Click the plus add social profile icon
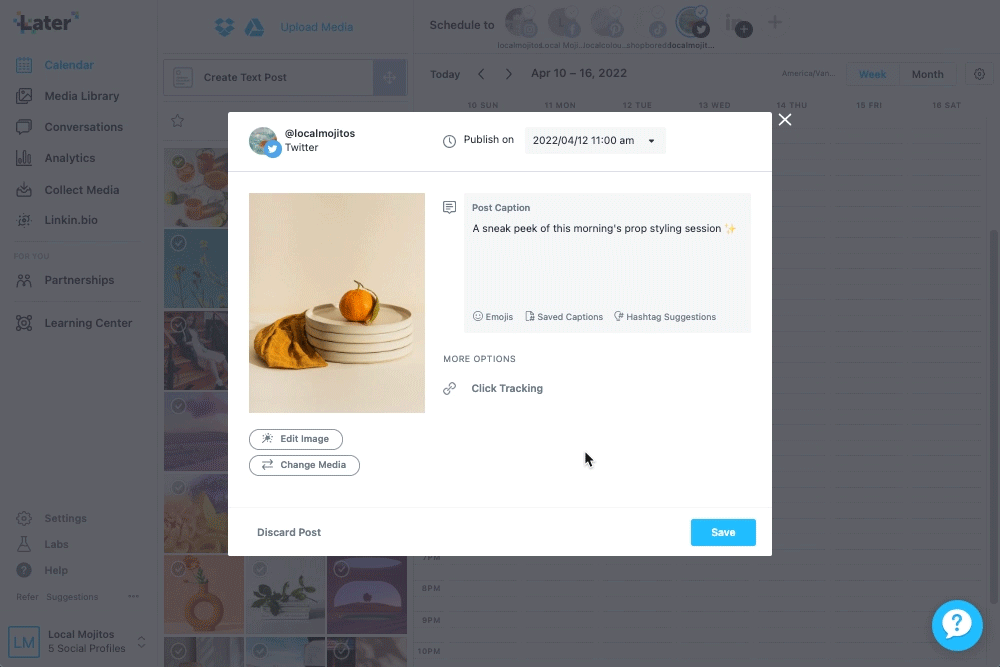Image resolution: width=1000 pixels, height=667 pixels. pyautogui.click(x=775, y=23)
